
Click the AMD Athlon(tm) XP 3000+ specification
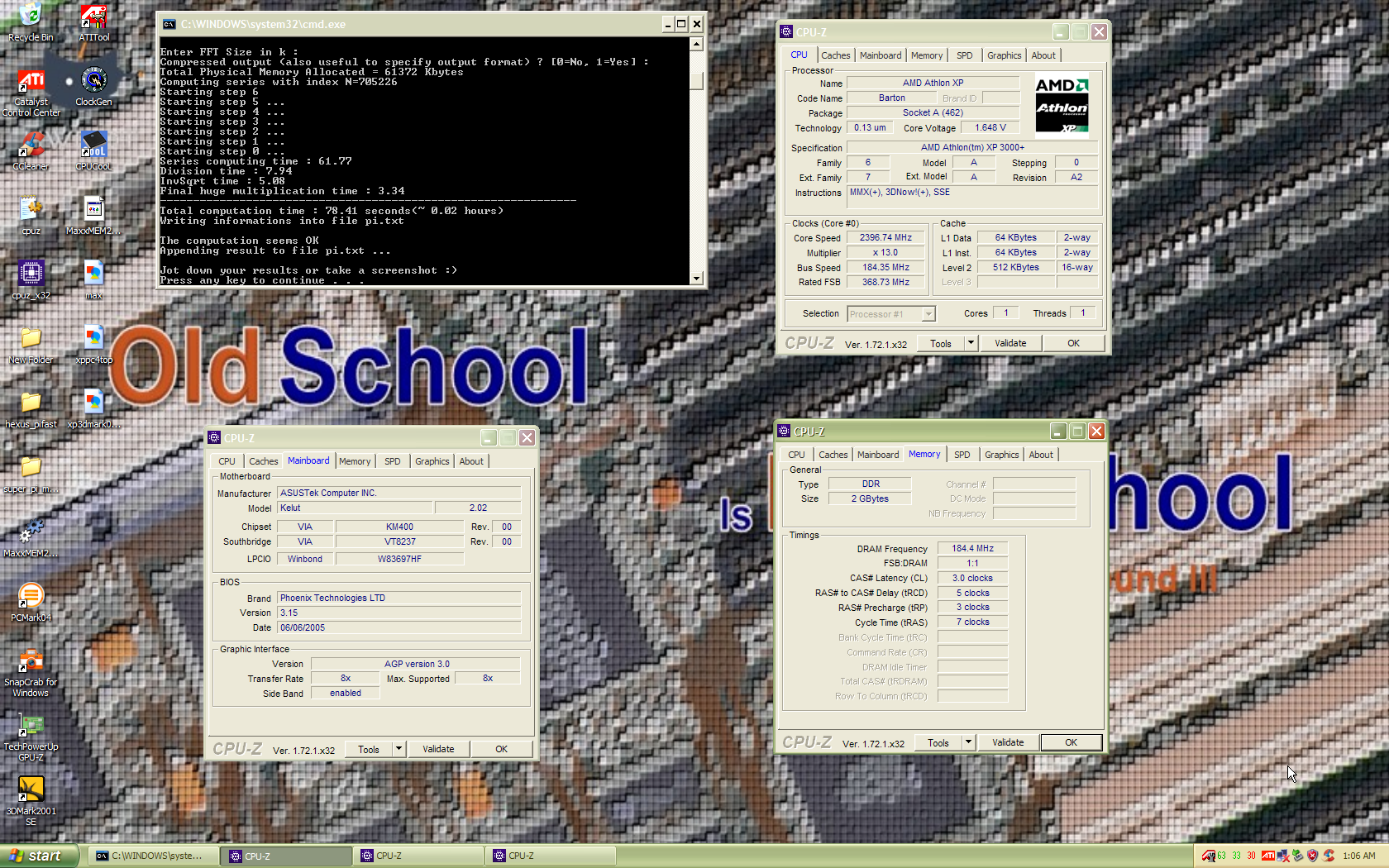click(x=972, y=147)
